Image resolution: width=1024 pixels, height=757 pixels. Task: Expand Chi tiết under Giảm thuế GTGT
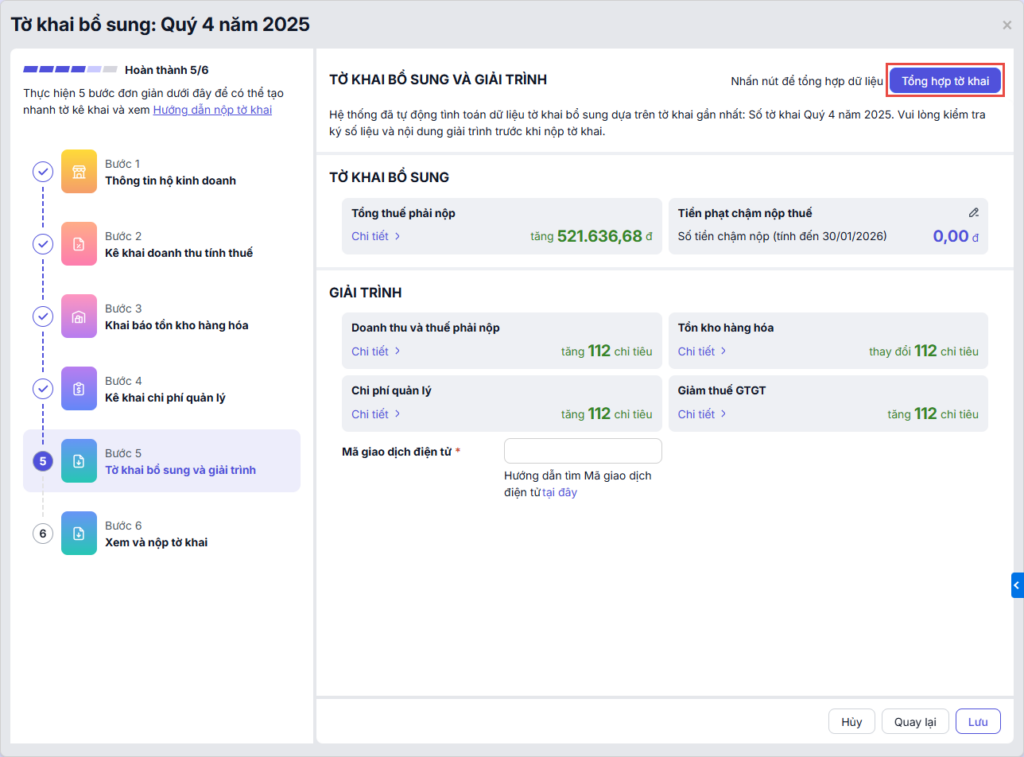tap(702, 414)
